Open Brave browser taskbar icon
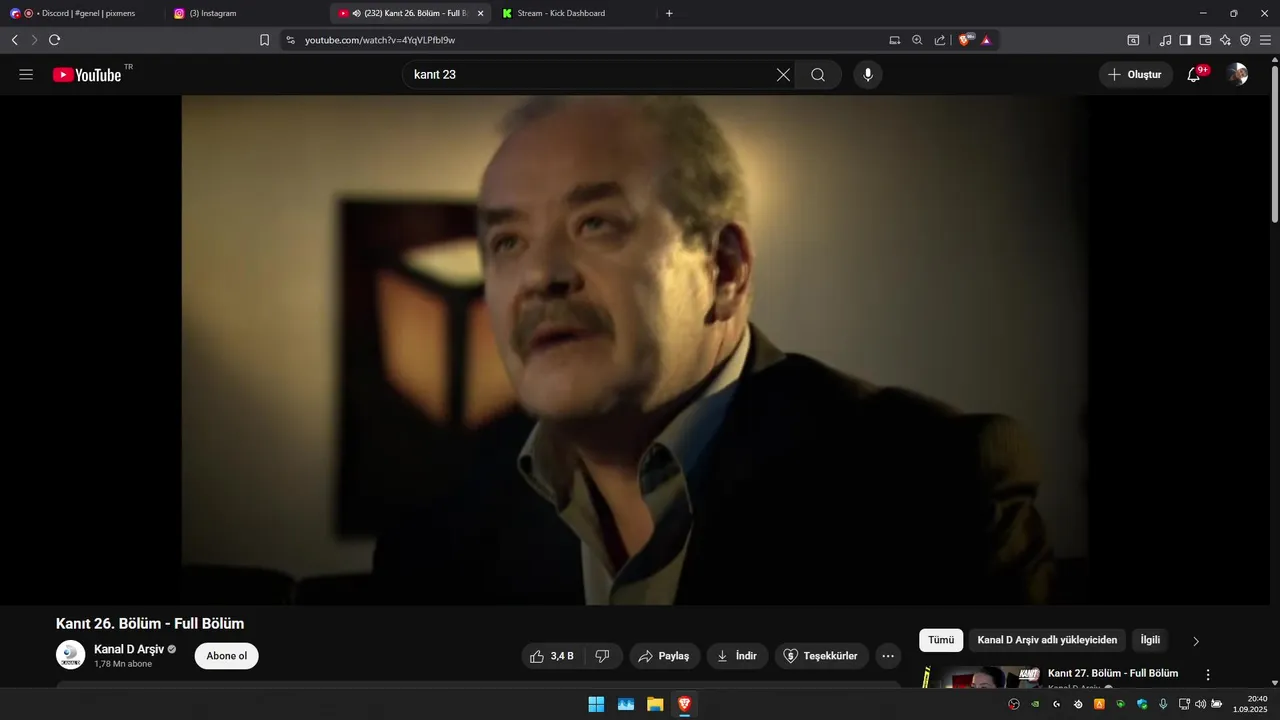1280x720 pixels. click(684, 704)
